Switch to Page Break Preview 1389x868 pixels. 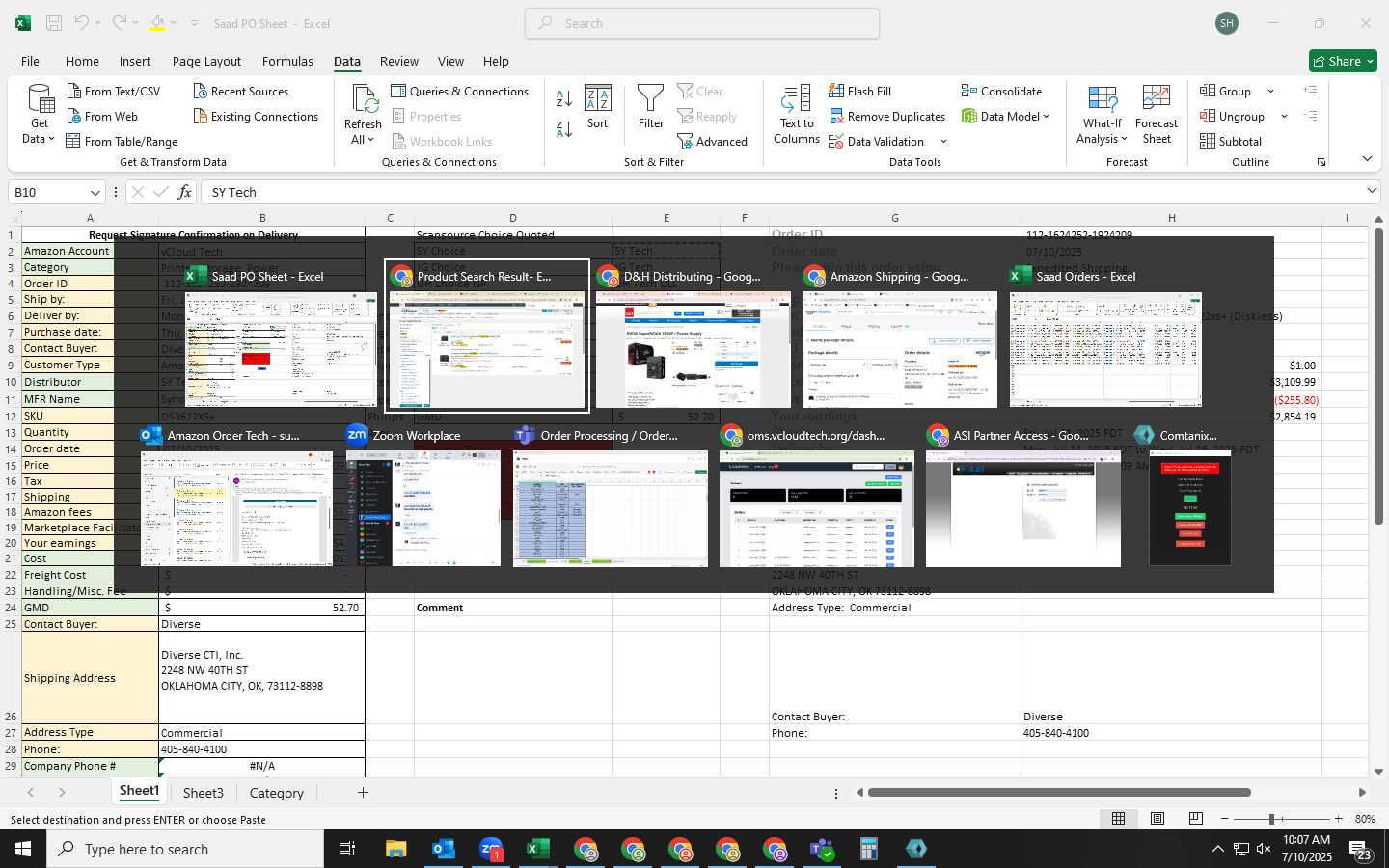(x=1195, y=818)
